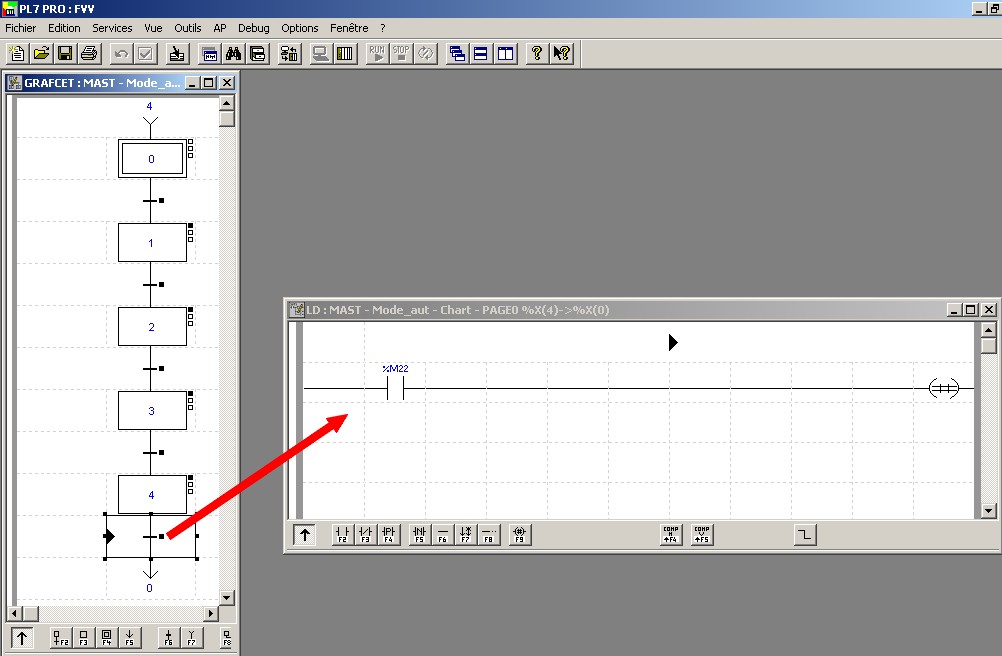Expand the Outils menu
This screenshot has height=656, width=1002.
coord(187,28)
